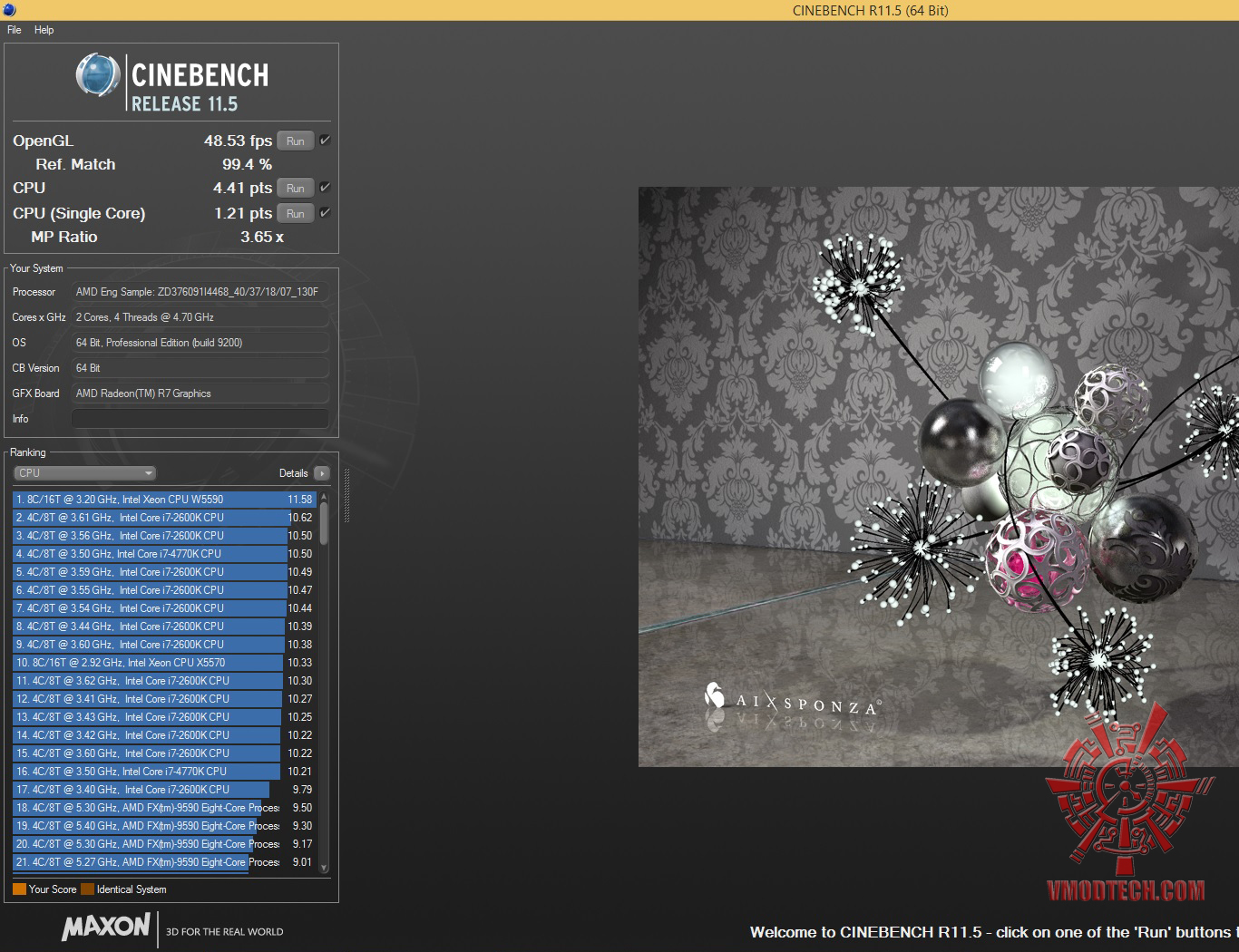The height and width of the screenshot is (952, 1239).
Task: Click the Cinebench app icon in title bar
Action: click(x=9, y=10)
